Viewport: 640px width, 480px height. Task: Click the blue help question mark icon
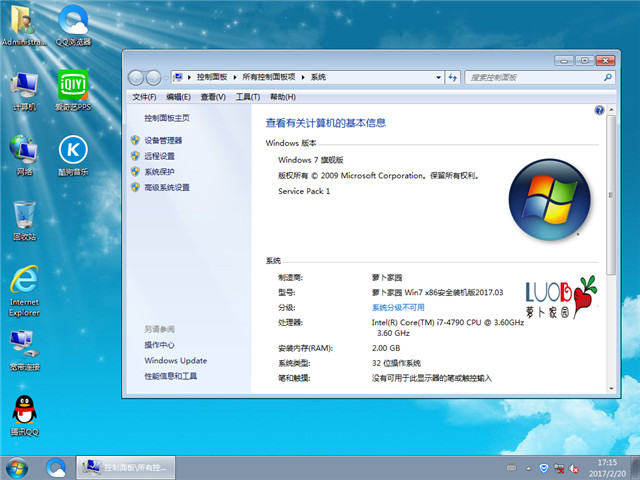[x=599, y=110]
